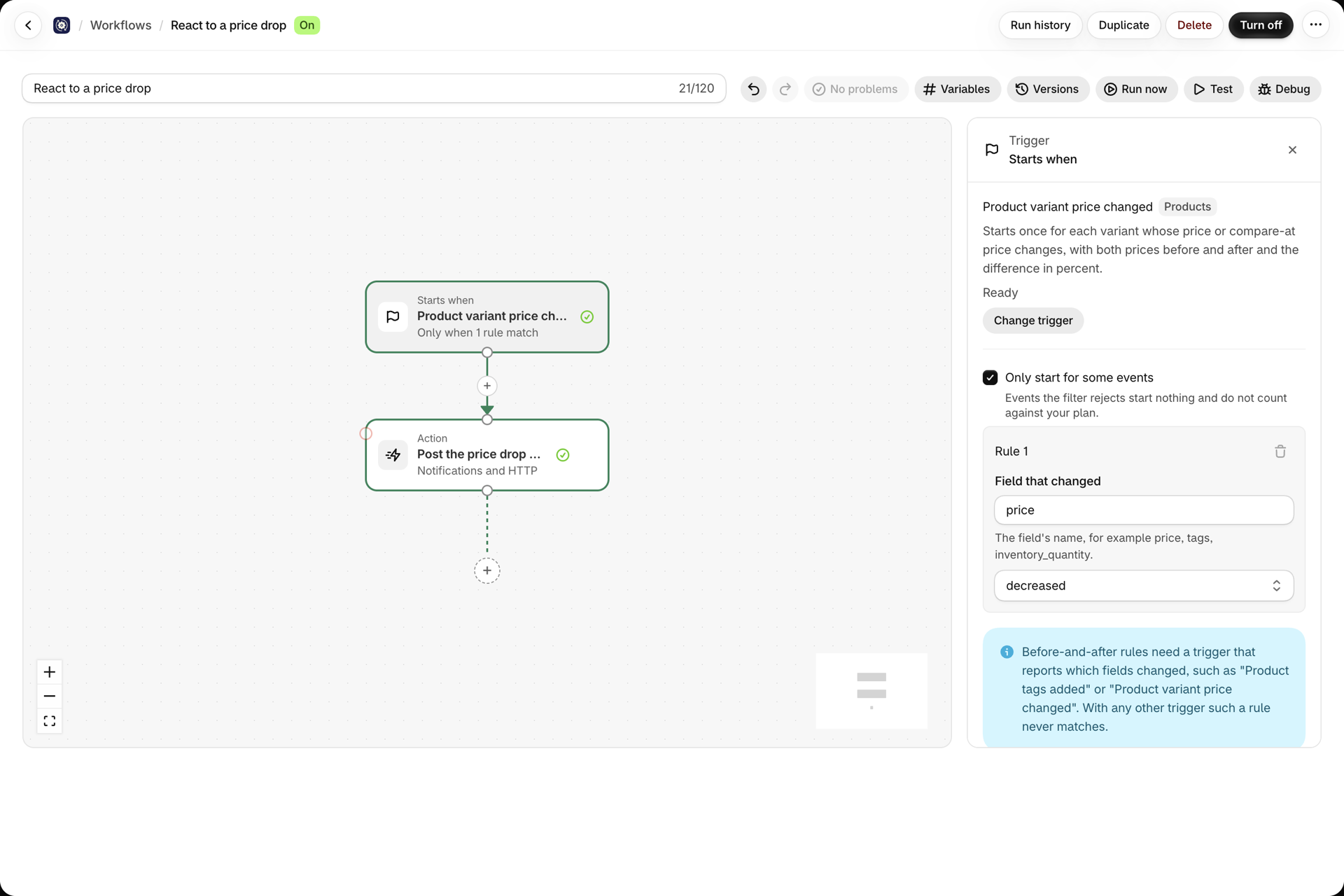Click the canvas minimap thumbnail
This screenshot has width=1344, height=896.
[x=871, y=691]
